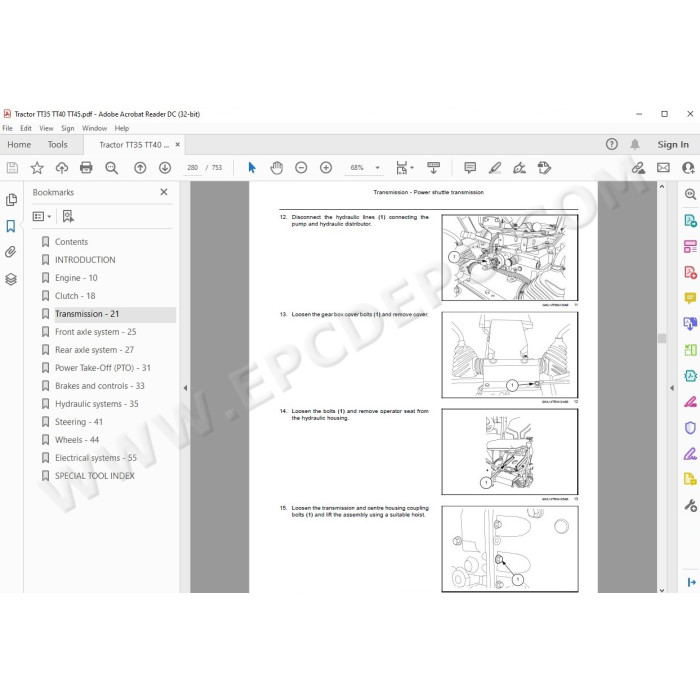Viewport: 700px width, 700px height.
Task: Open help question mark icon
Action: click(612, 144)
